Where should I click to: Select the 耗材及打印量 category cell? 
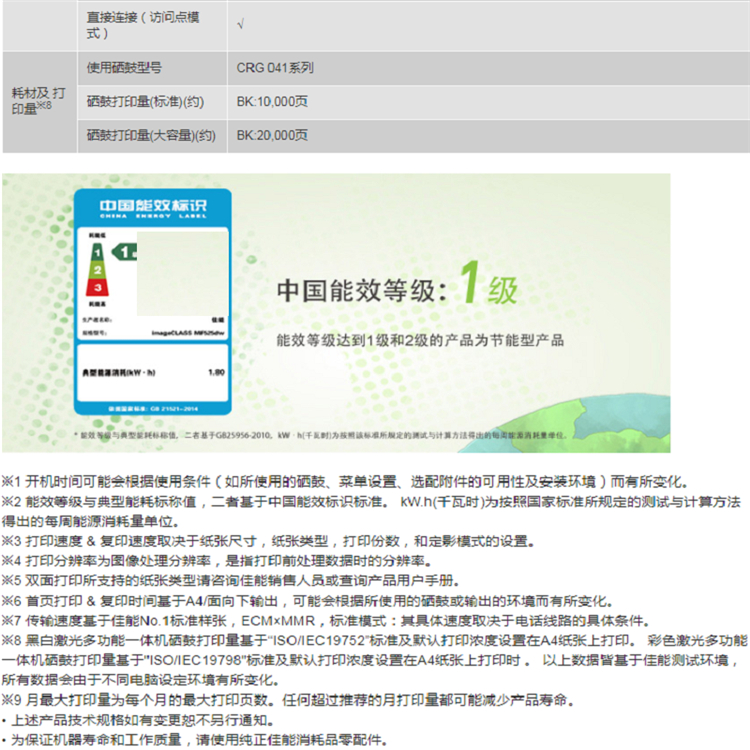tap(39, 100)
